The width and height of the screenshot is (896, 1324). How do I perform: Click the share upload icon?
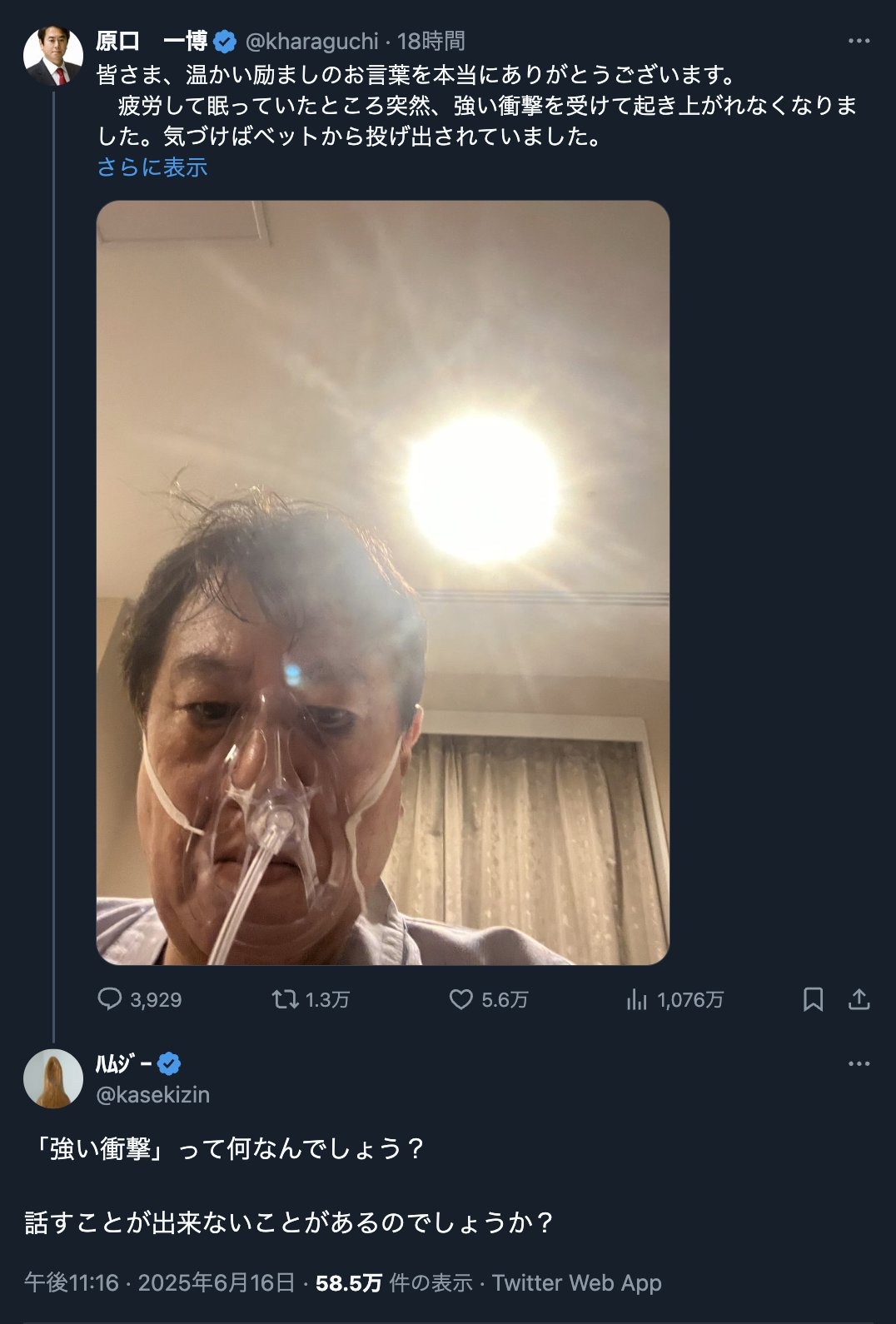point(859,998)
